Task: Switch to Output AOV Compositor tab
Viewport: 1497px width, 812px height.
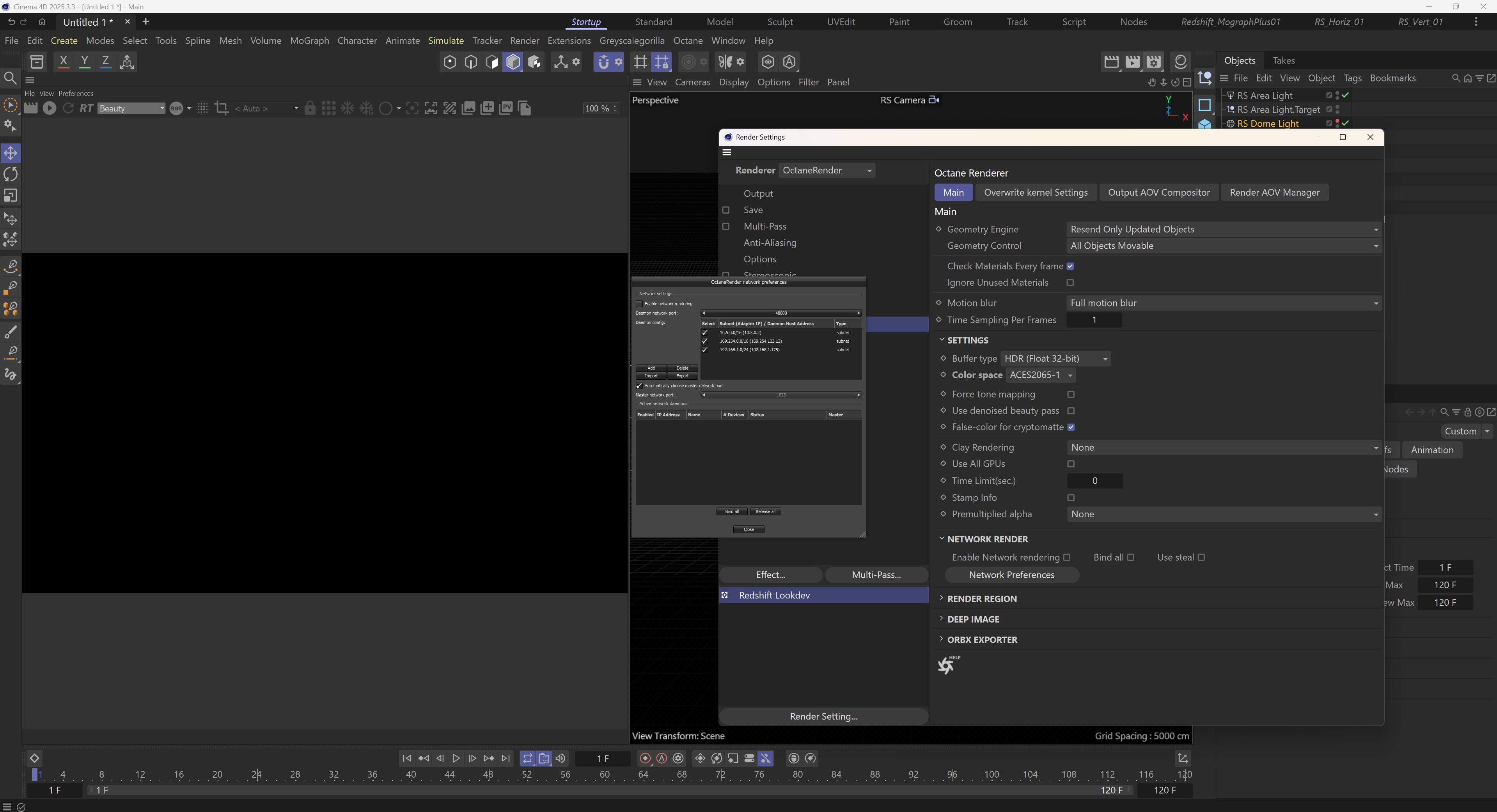Action: click(x=1159, y=193)
